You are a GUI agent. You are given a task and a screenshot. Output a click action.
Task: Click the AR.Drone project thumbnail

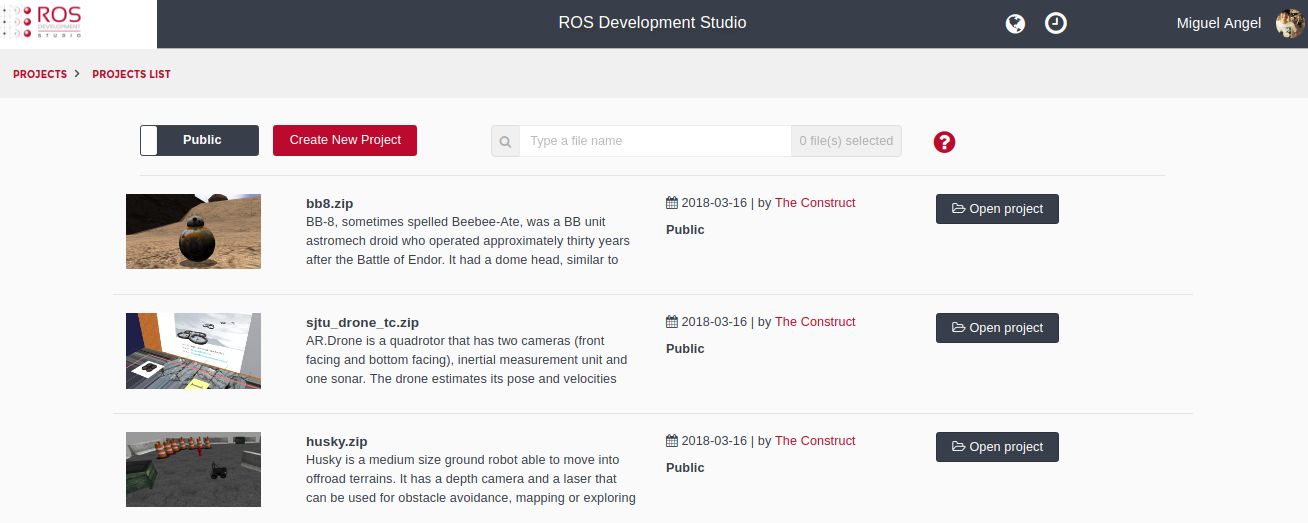pos(193,350)
